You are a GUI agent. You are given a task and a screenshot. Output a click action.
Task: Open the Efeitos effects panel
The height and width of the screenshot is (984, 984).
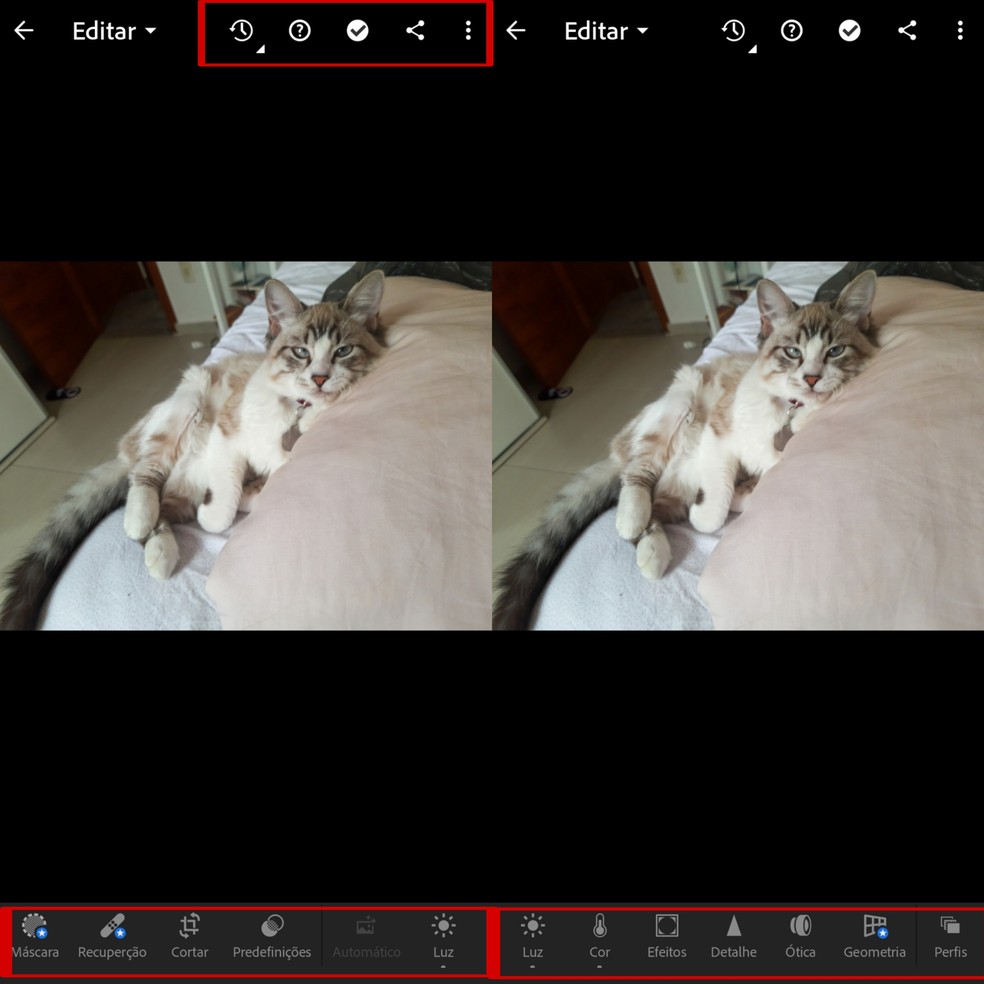(x=666, y=936)
